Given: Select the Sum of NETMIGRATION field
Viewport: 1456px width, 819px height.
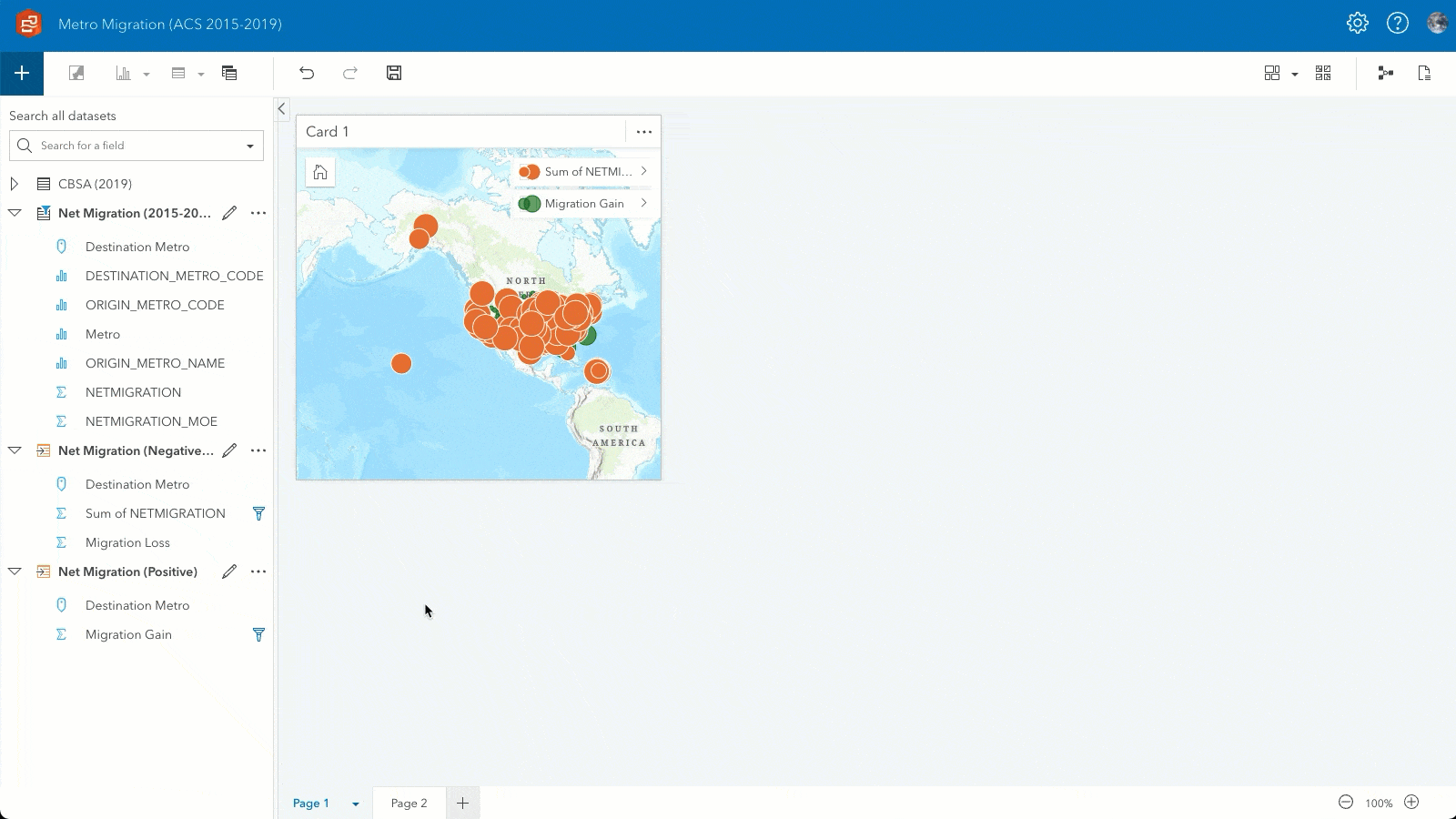Looking at the screenshot, I should point(156,513).
